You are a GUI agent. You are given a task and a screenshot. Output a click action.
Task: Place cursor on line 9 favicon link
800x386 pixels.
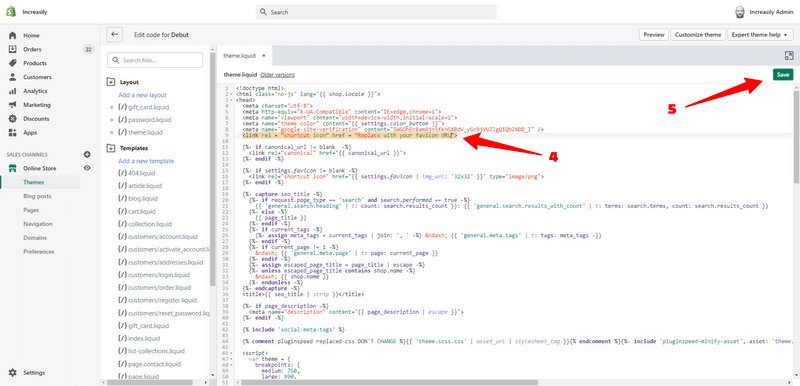point(349,137)
